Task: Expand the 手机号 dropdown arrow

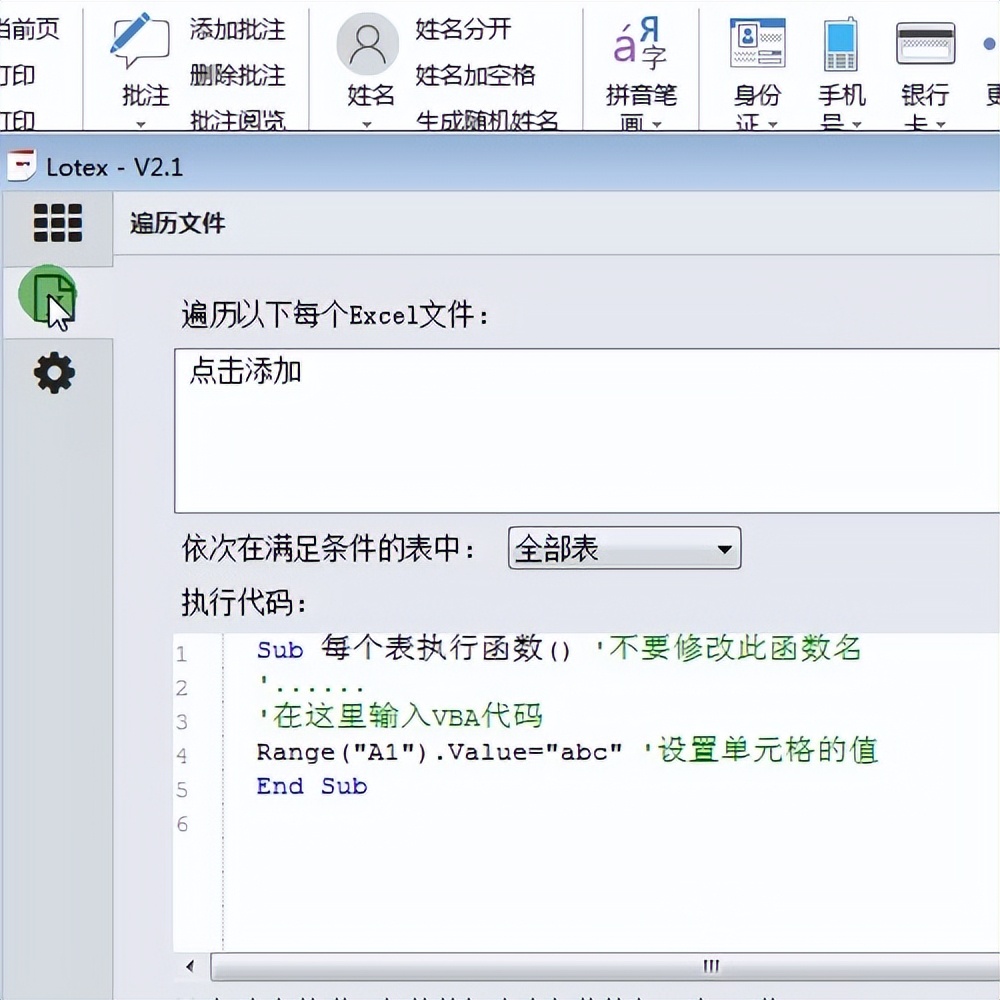Action: 857,124
